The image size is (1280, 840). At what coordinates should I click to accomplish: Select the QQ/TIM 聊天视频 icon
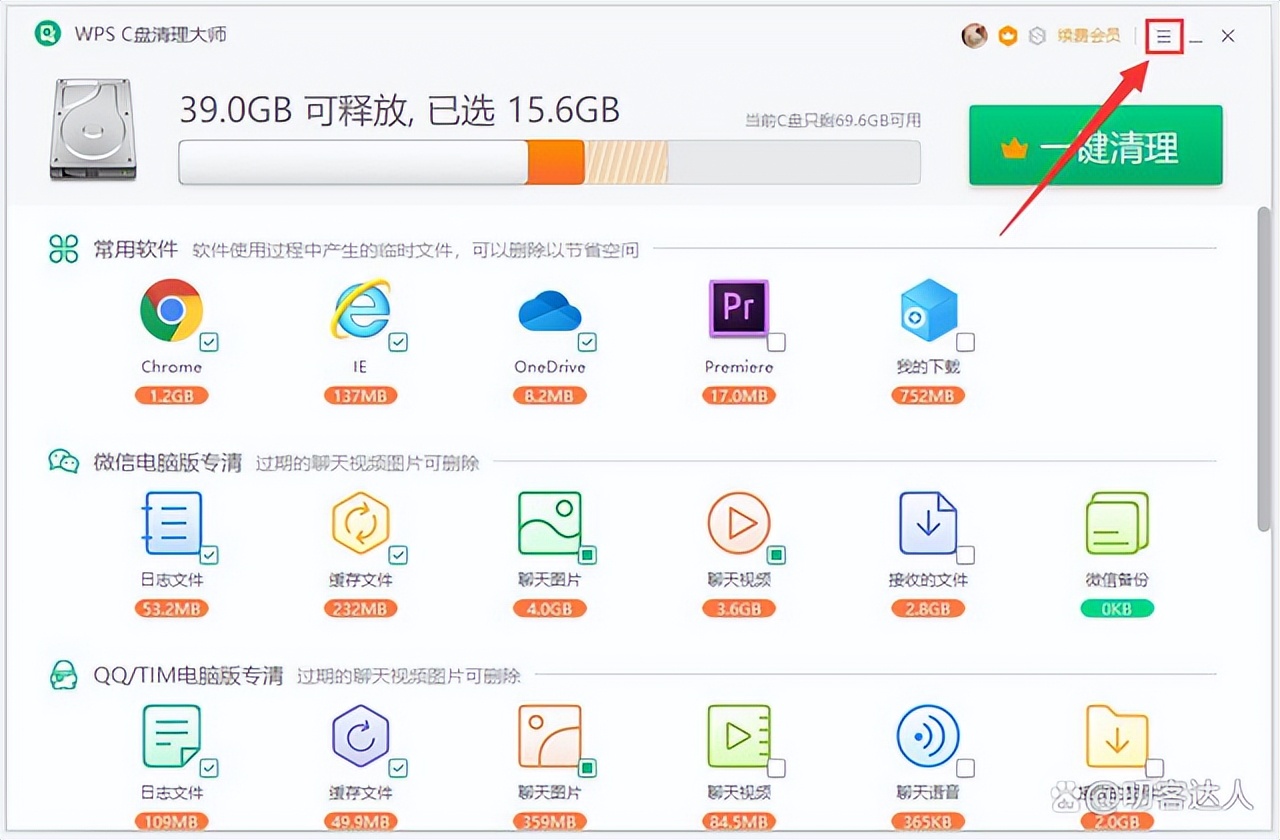coord(738,736)
